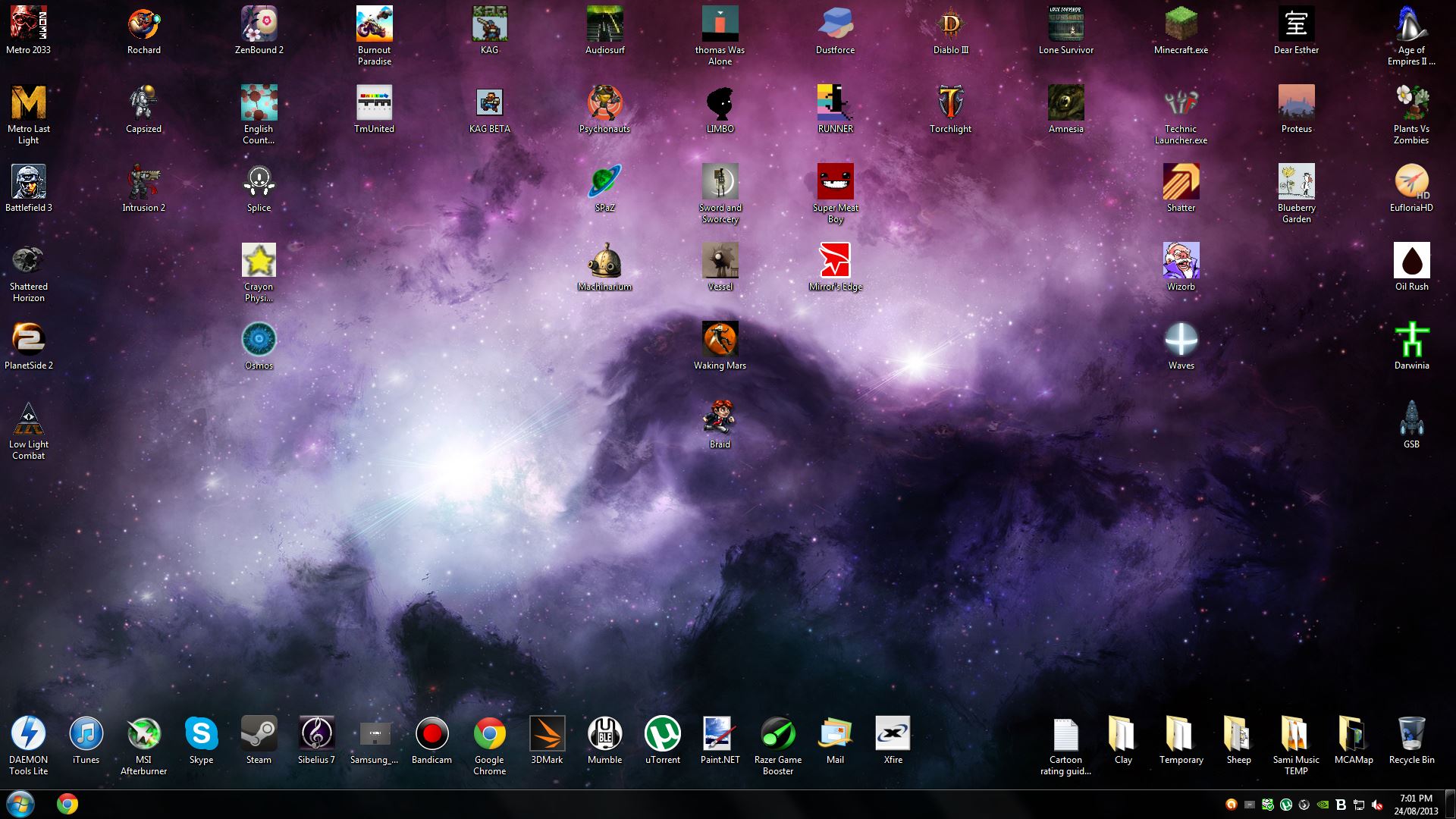
Task: Launch uTorrent from the desktop
Action: pyautogui.click(x=663, y=742)
